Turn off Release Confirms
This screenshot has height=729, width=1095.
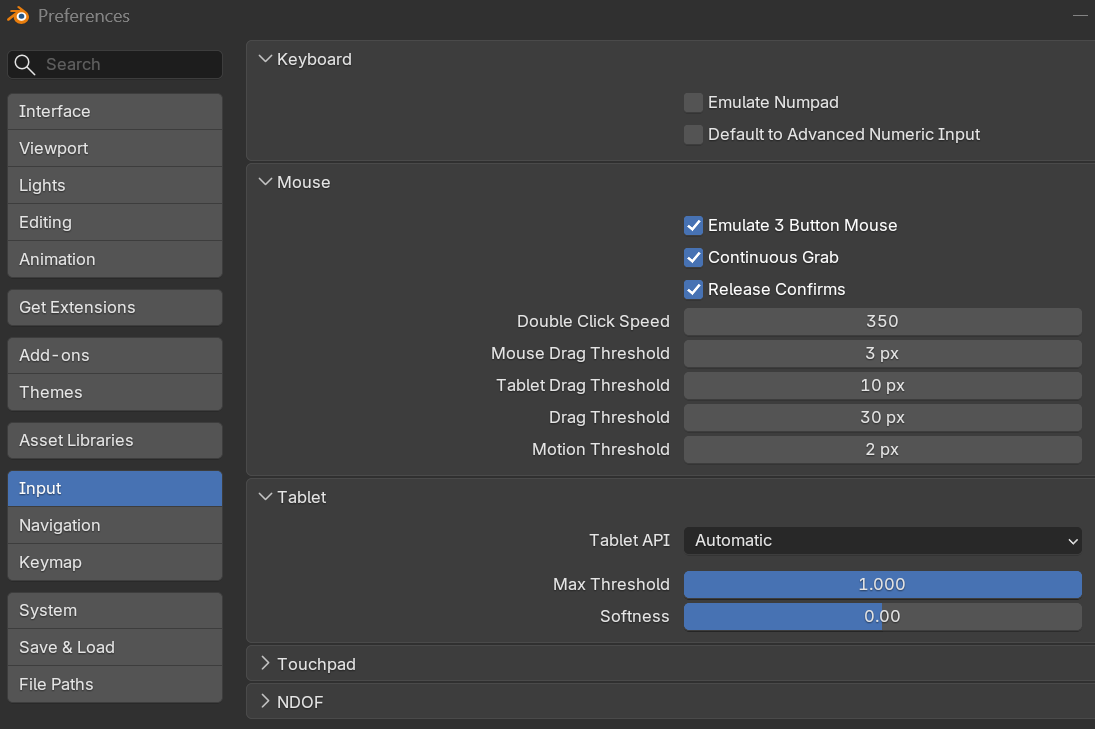coord(693,290)
